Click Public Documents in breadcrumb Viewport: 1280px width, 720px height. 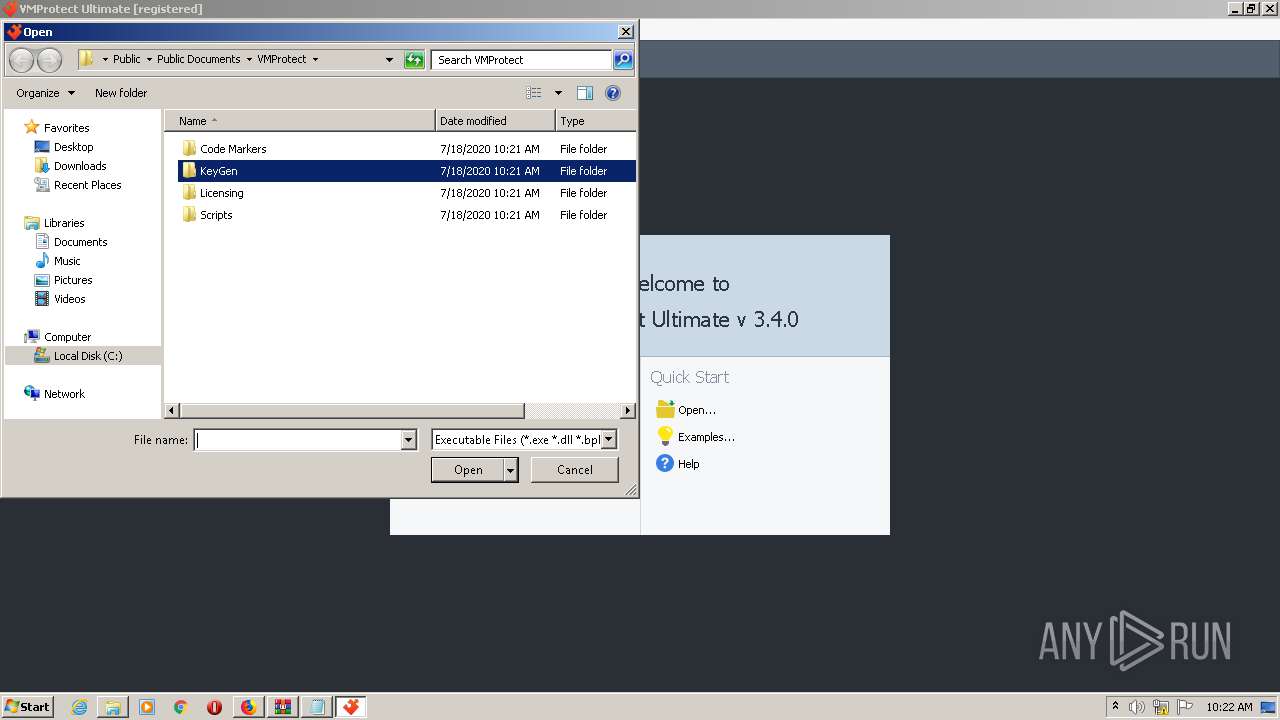coord(199,59)
